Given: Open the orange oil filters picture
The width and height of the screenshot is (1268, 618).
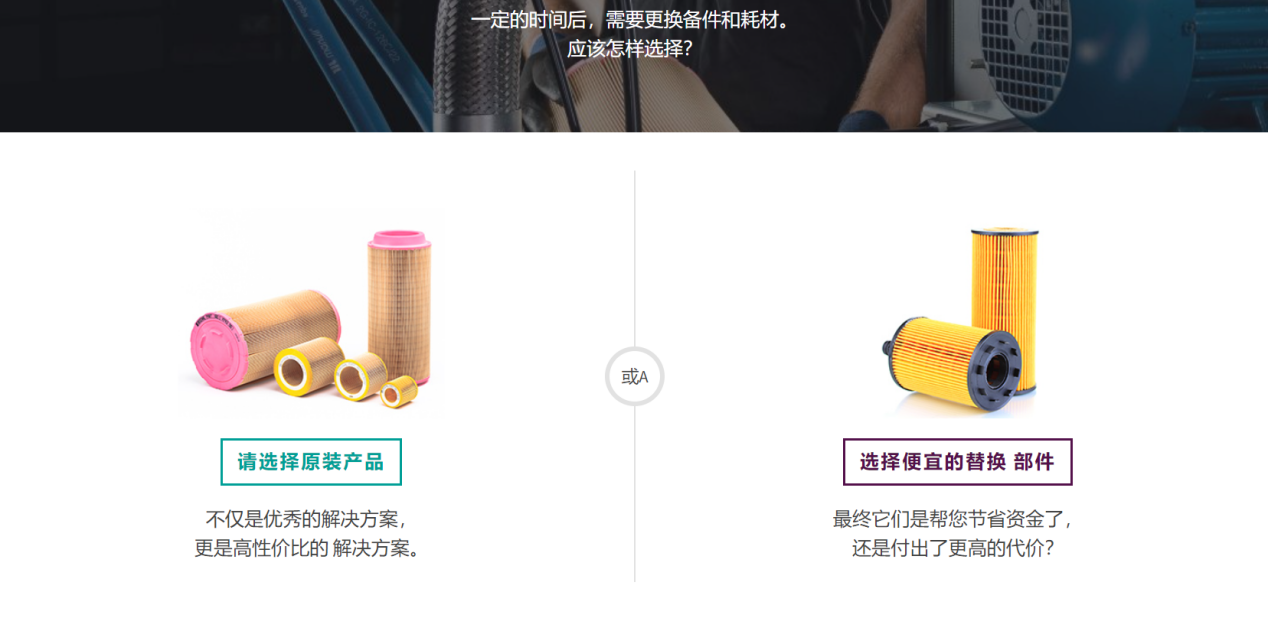Looking at the screenshot, I should (x=960, y=320).
